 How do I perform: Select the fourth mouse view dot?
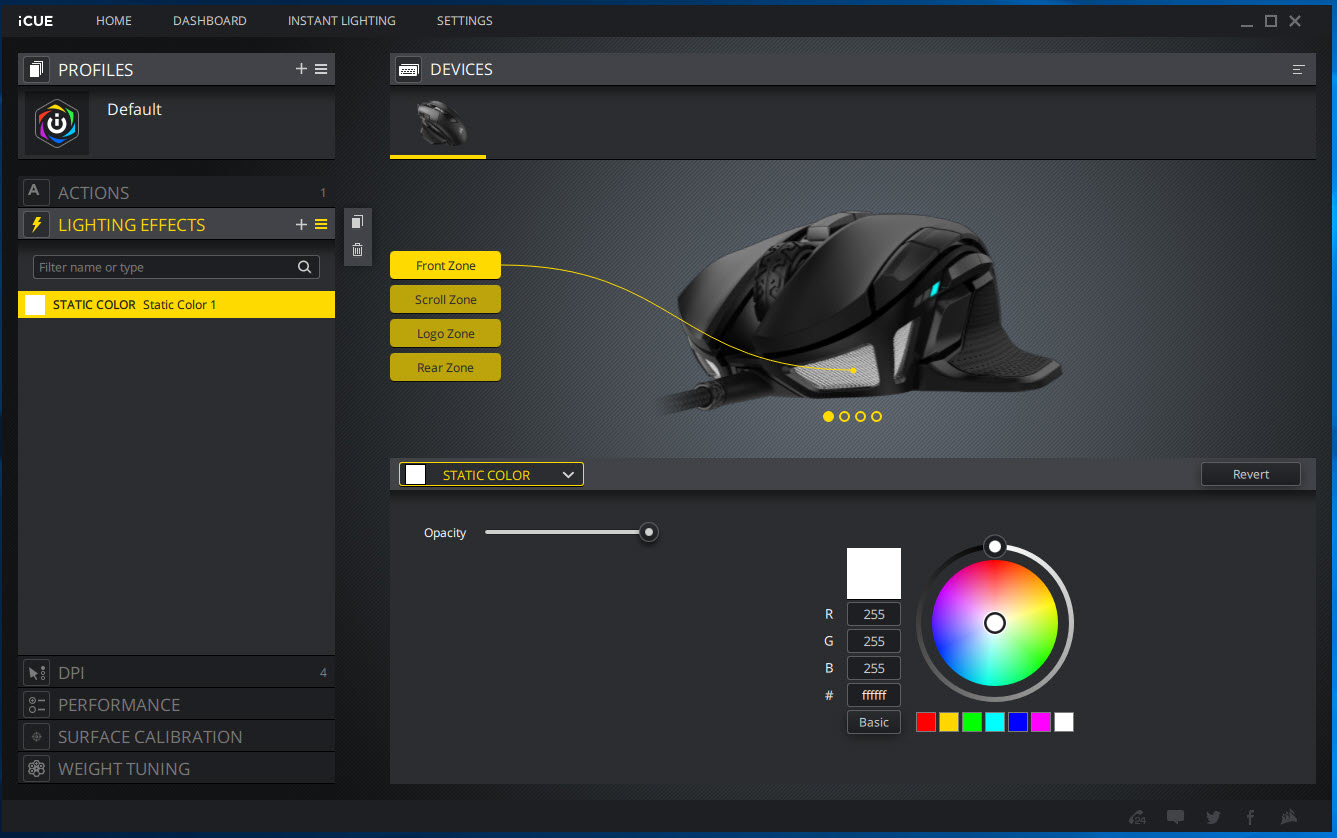pos(876,416)
